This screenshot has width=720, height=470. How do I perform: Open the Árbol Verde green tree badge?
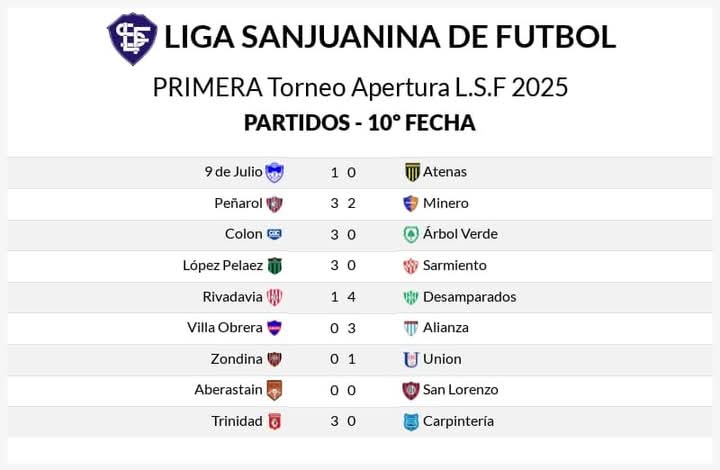pos(411,235)
